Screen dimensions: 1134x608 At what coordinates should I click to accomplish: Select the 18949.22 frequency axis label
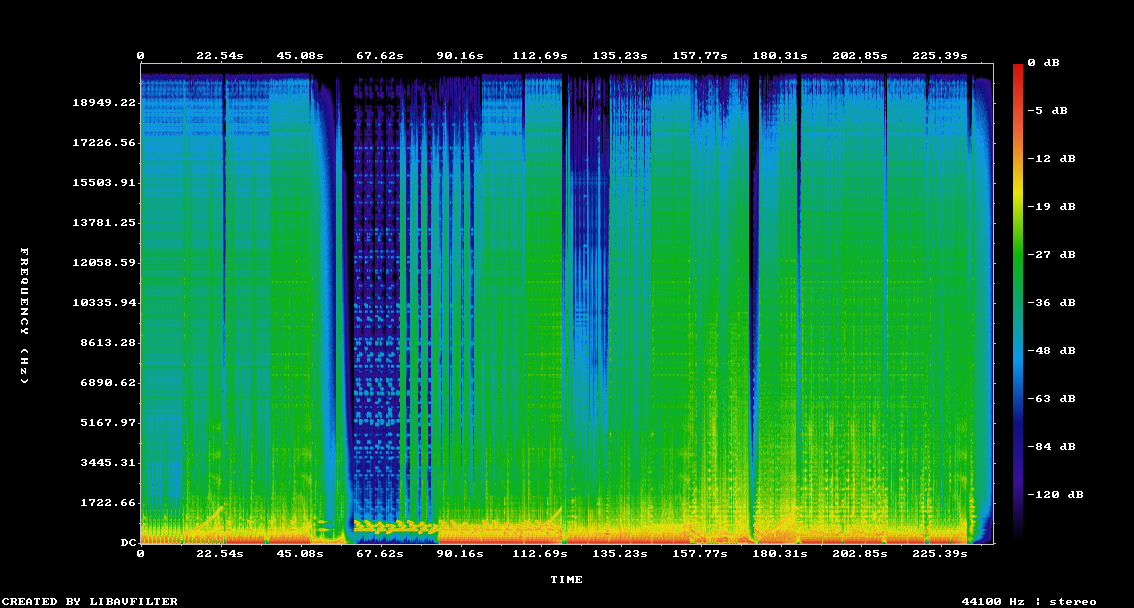[104, 103]
